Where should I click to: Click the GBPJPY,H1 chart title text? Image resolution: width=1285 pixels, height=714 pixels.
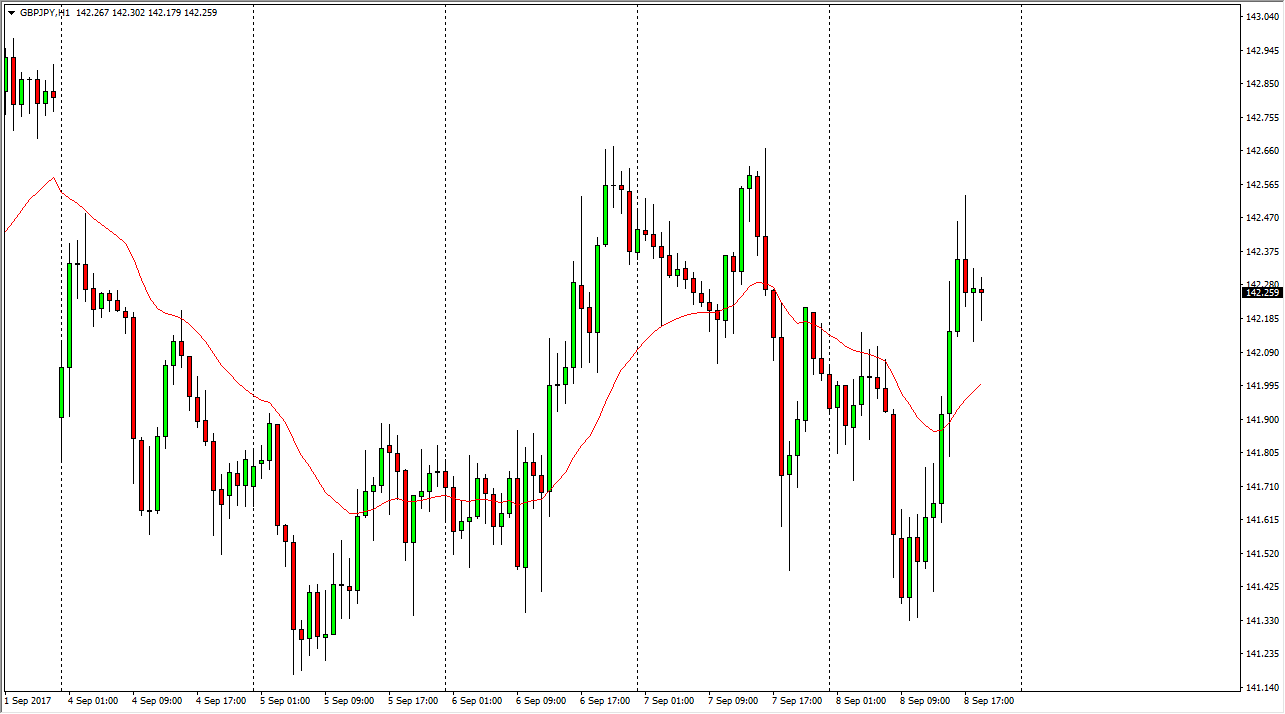click(x=44, y=13)
